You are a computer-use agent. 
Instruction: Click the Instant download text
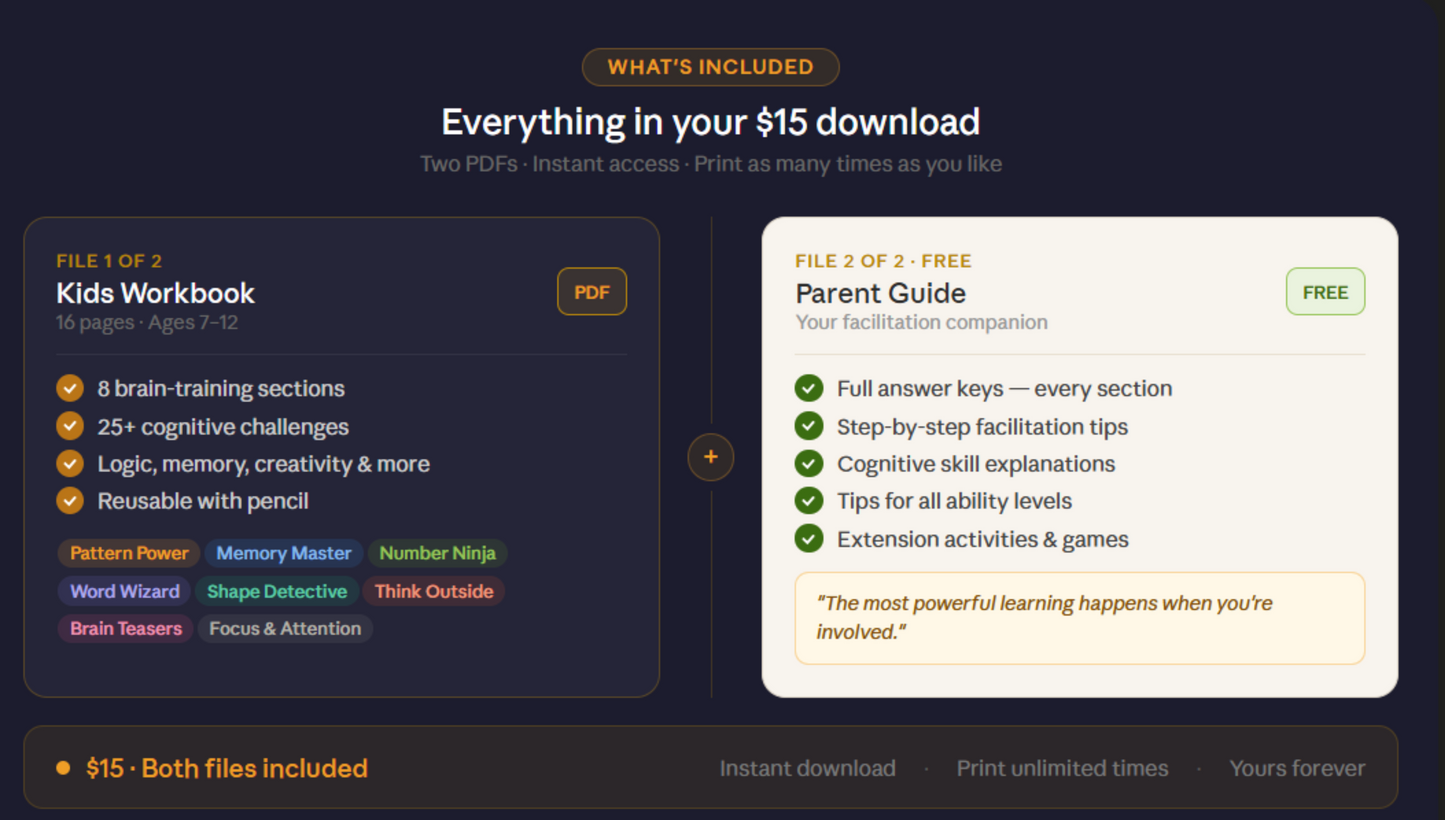click(807, 768)
